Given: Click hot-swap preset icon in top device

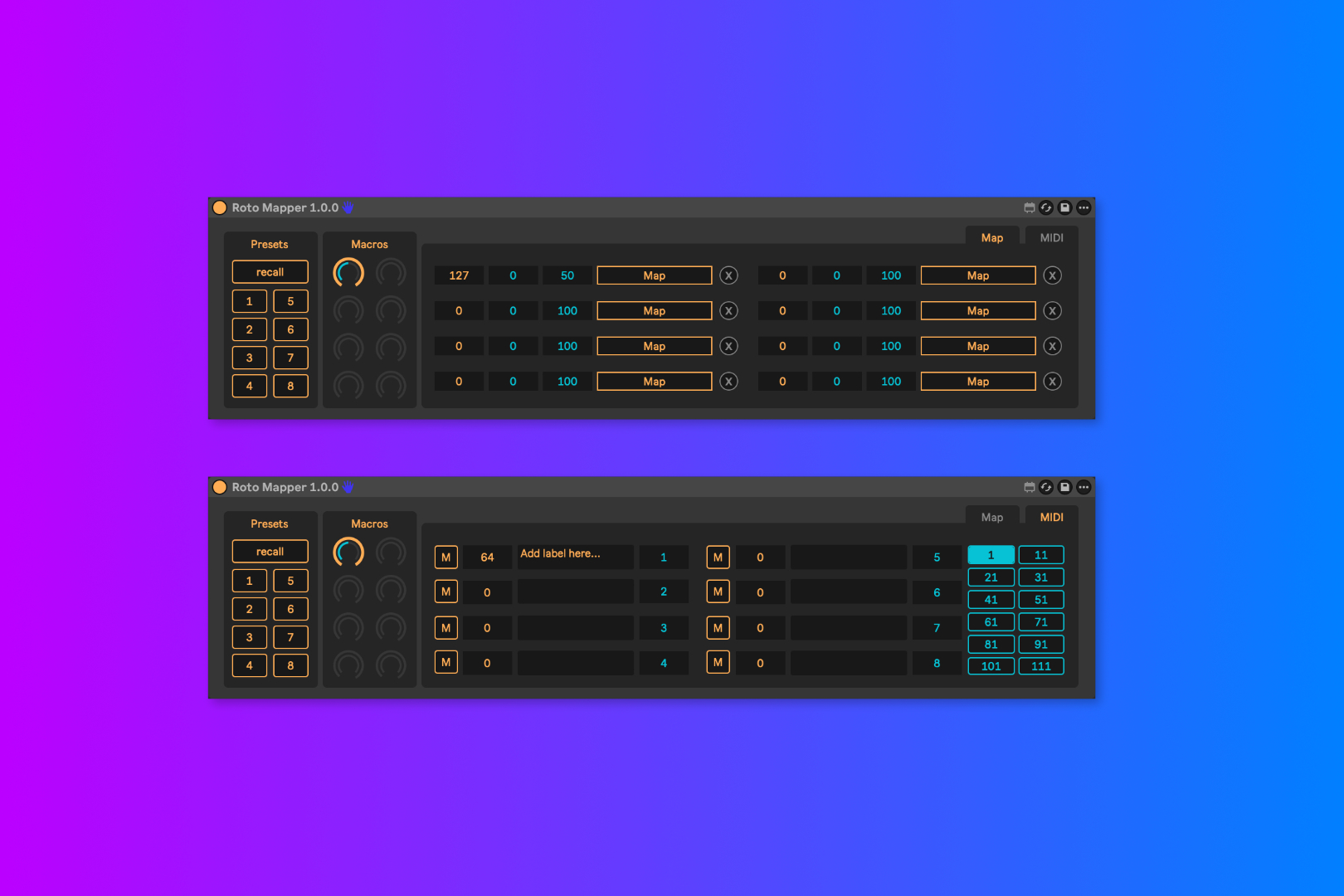Looking at the screenshot, I should [1046, 207].
